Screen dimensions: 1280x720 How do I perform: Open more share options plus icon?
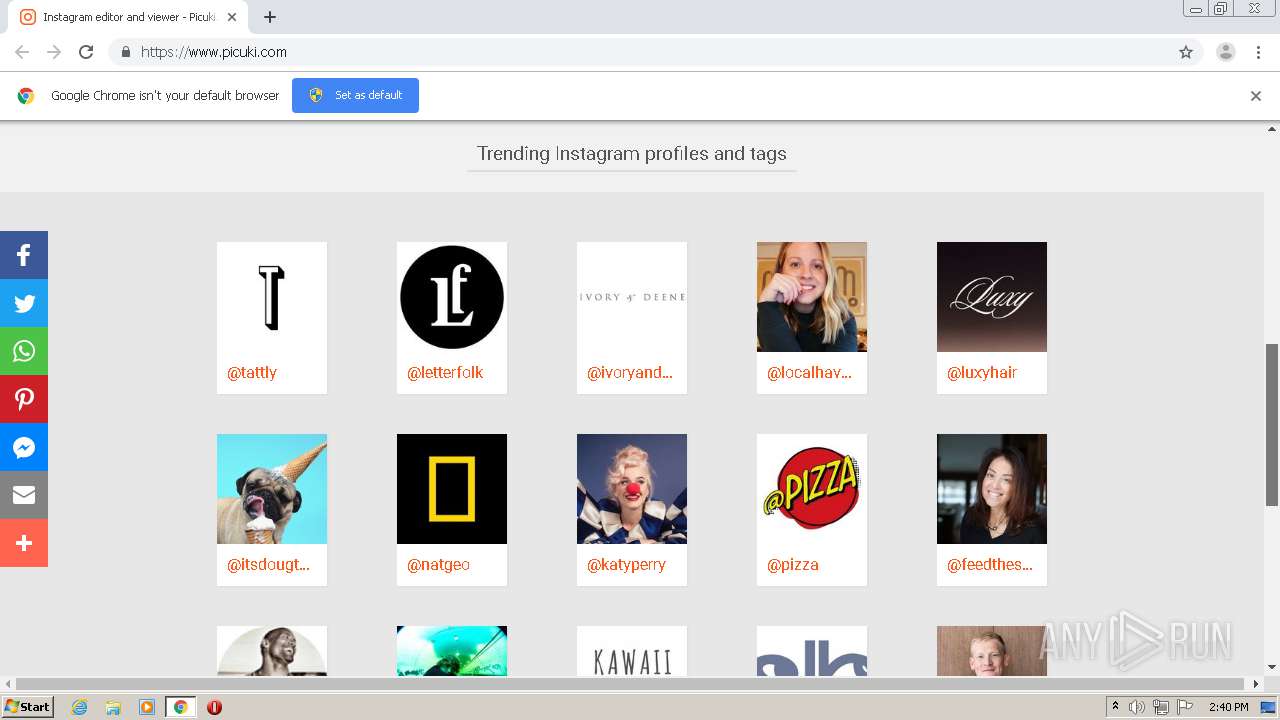click(x=24, y=543)
